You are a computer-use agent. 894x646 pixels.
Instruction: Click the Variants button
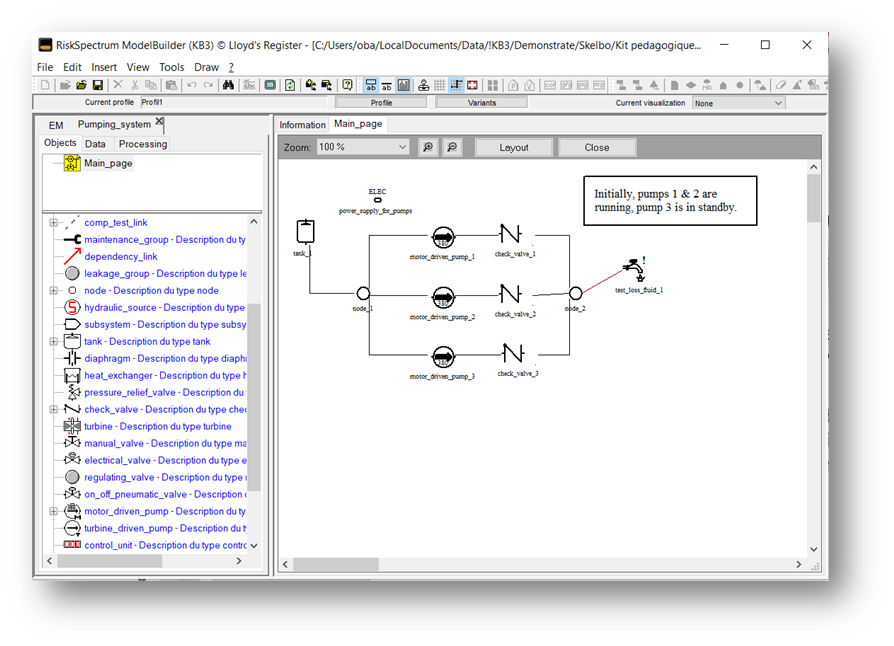click(482, 103)
